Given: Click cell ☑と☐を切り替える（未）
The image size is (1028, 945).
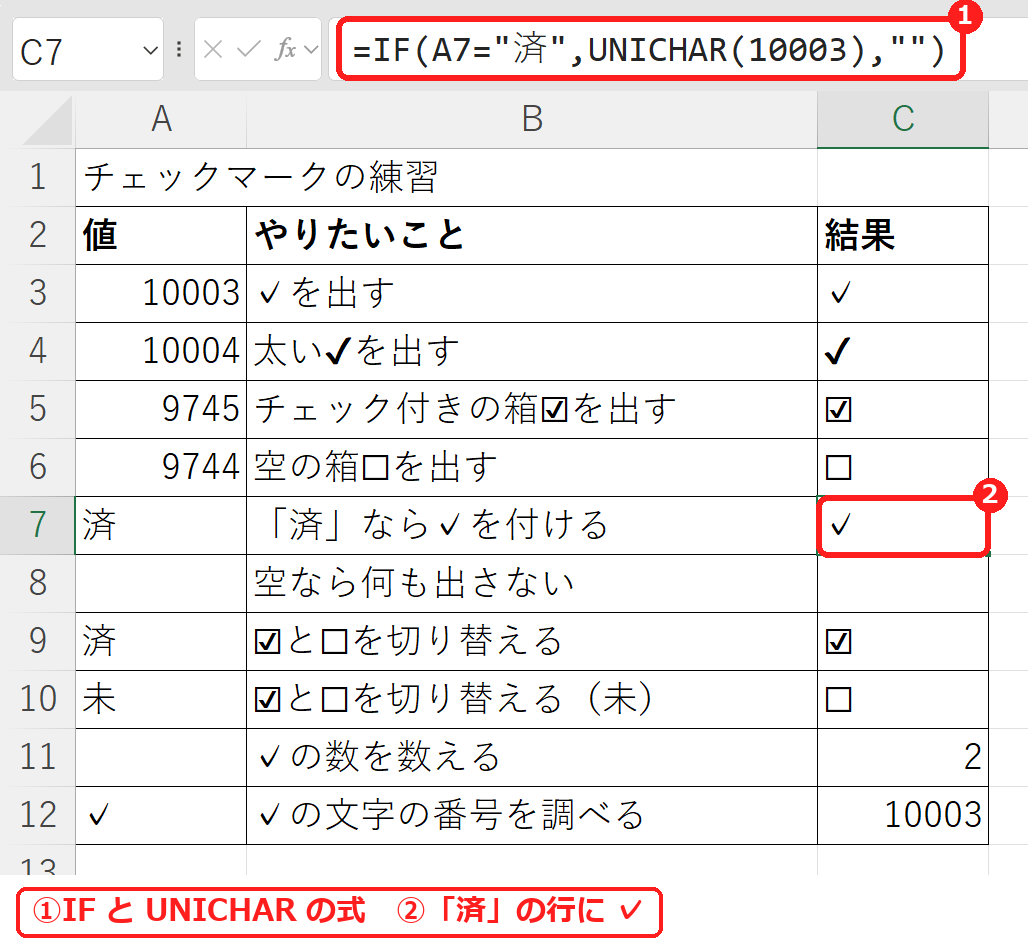Looking at the screenshot, I should click(x=532, y=699).
